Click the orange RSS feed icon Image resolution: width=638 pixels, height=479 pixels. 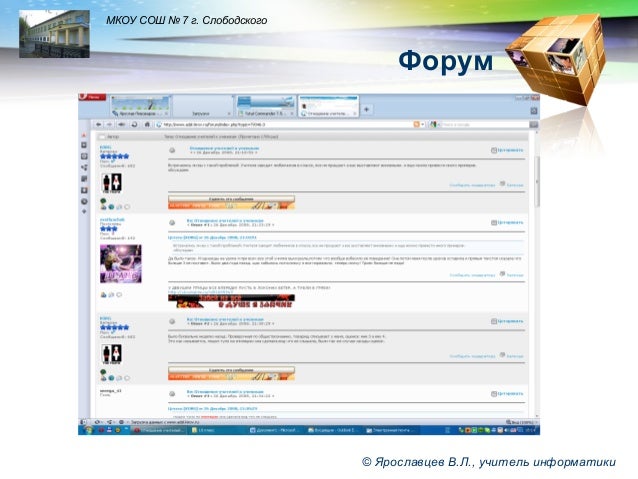[416, 125]
